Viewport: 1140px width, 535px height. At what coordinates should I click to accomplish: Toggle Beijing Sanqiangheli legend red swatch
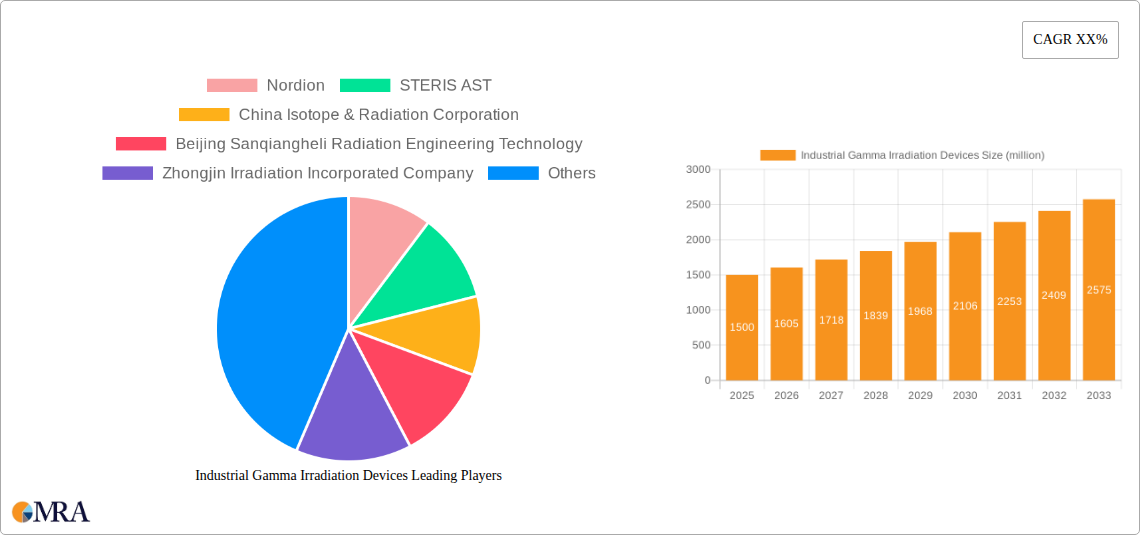(x=141, y=144)
